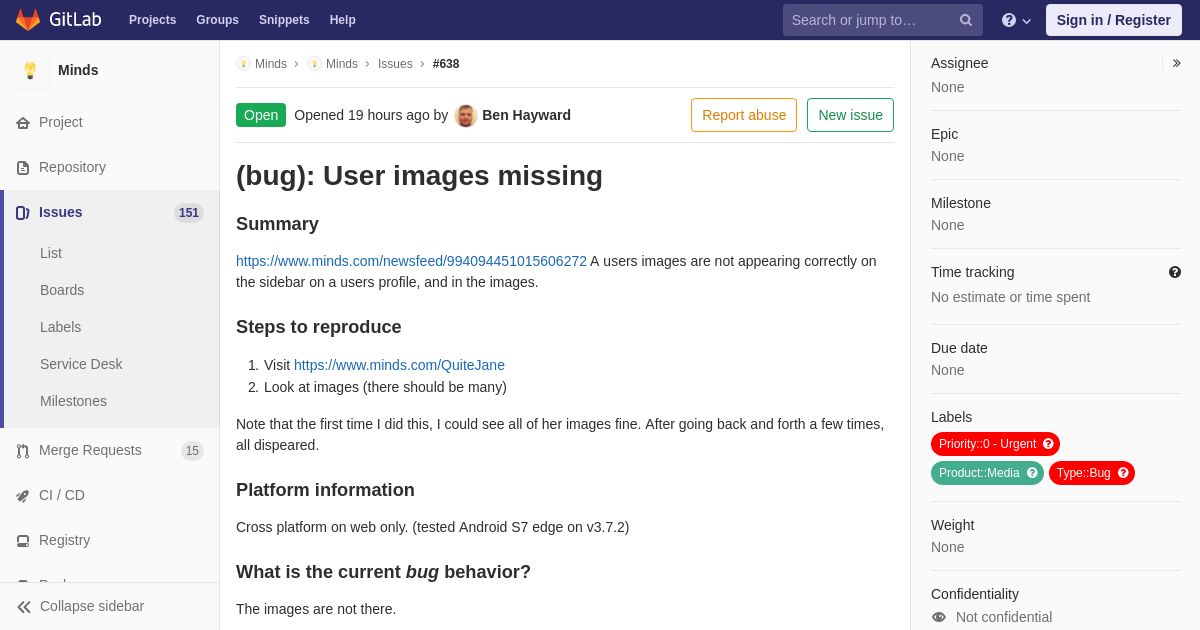Click the Collapse sidebar double-chevron icon
This screenshot has width=1200, height=630.
(x=24, y=607)
